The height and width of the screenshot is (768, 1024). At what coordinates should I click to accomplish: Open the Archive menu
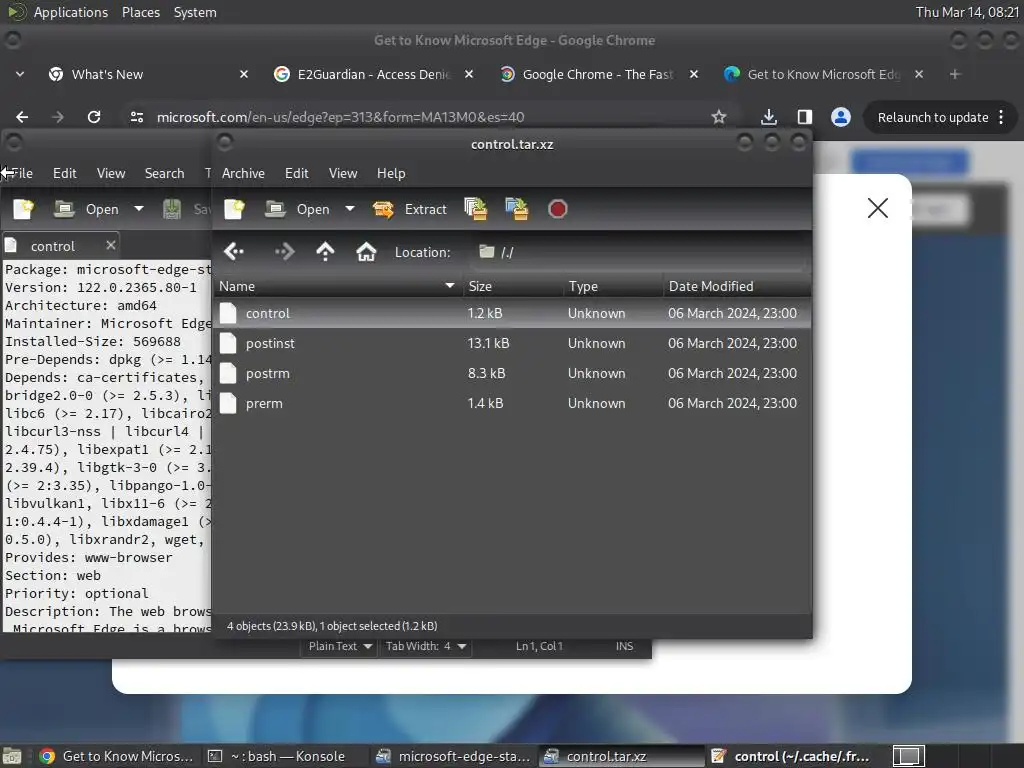pyautogui.click(x=243, y=173)
